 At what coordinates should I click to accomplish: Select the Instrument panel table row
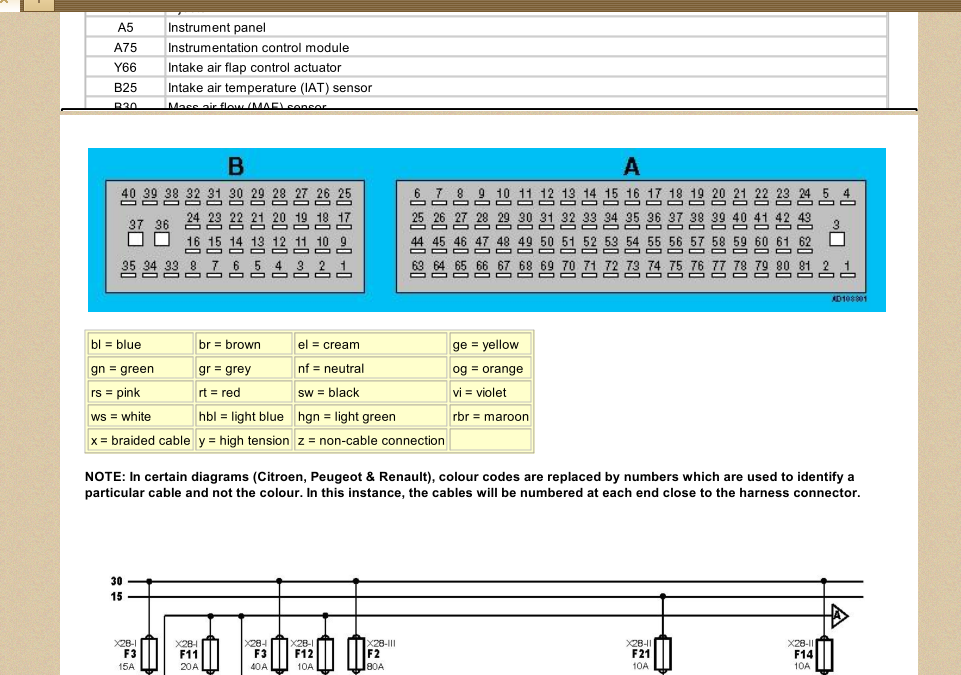[487, 27]
